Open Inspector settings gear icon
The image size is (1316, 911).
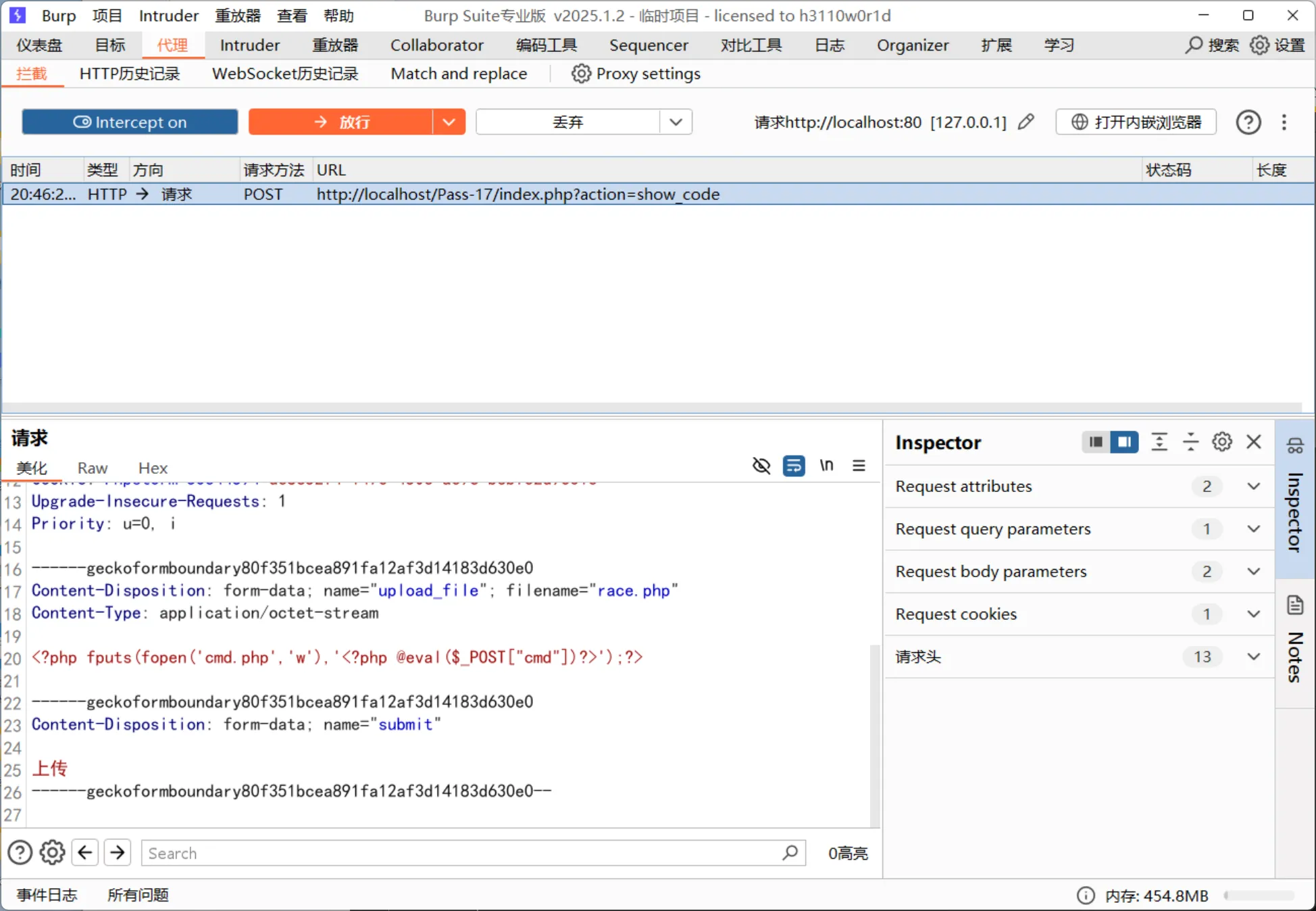1221,442
